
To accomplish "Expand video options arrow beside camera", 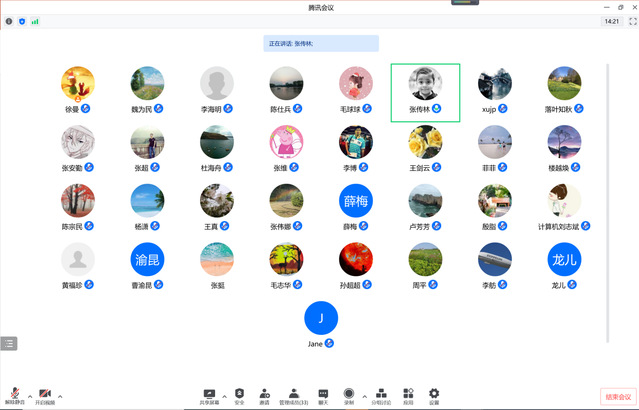I will click(61, 395).
